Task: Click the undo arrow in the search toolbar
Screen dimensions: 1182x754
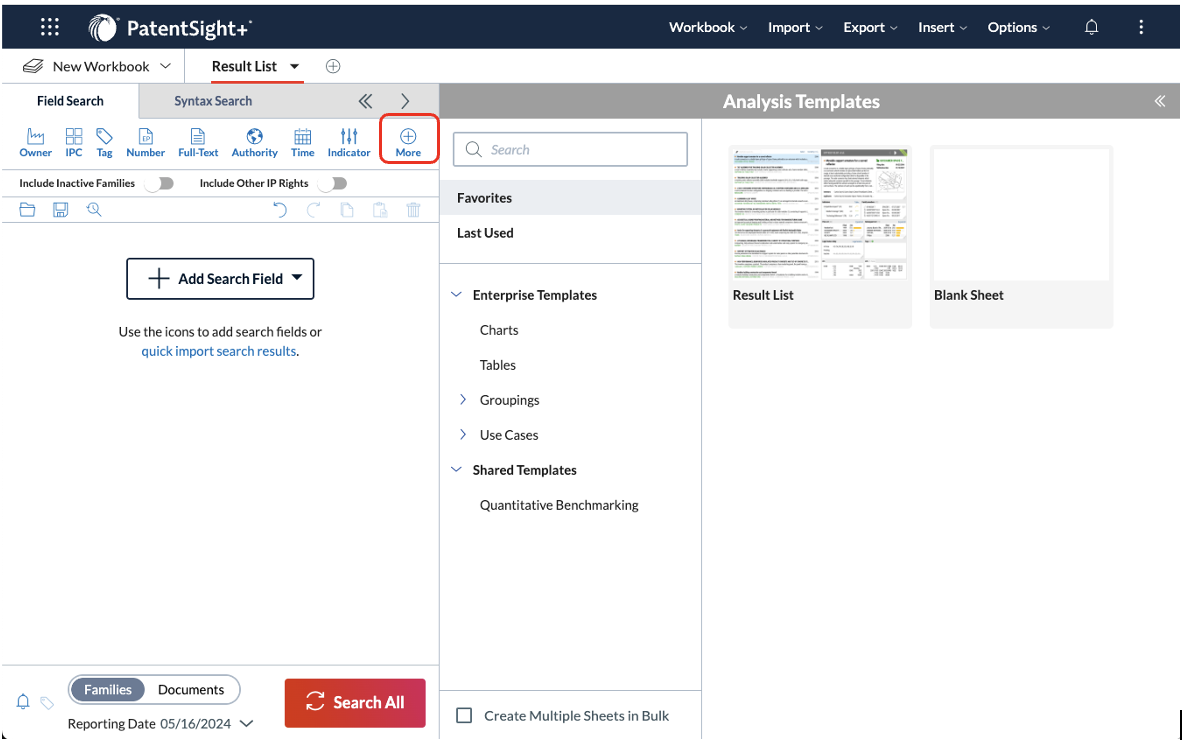Action: click(x=280, y=209)
